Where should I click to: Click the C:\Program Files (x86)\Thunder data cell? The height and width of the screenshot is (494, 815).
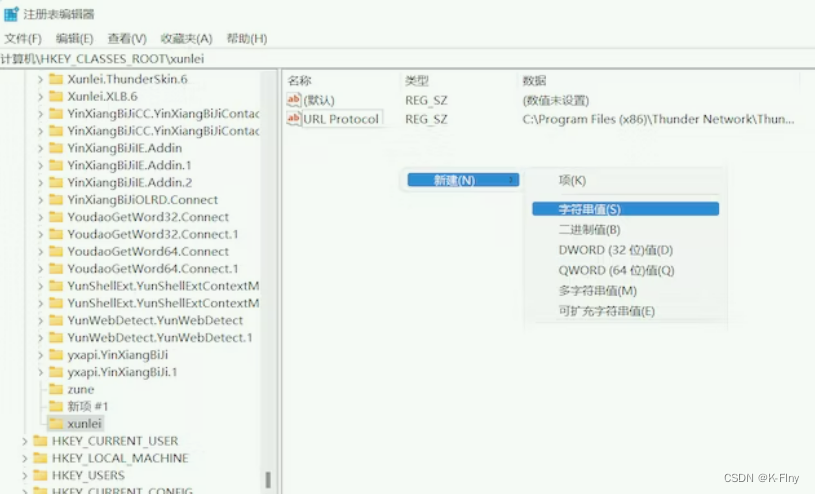[658, 119]
